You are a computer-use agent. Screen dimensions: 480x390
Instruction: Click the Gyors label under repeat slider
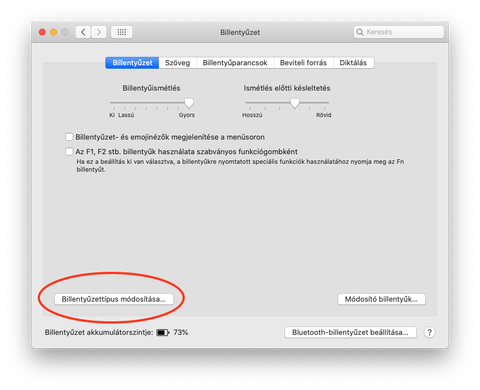click(x=187, y=115)
